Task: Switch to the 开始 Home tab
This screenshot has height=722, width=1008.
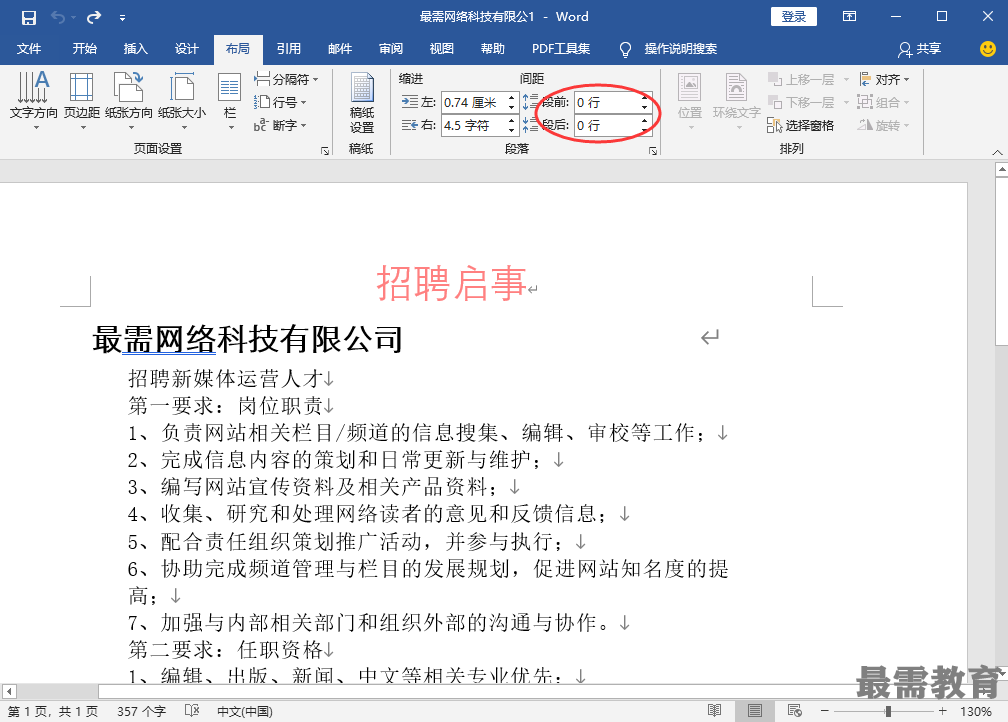Action: coord(84,49)
